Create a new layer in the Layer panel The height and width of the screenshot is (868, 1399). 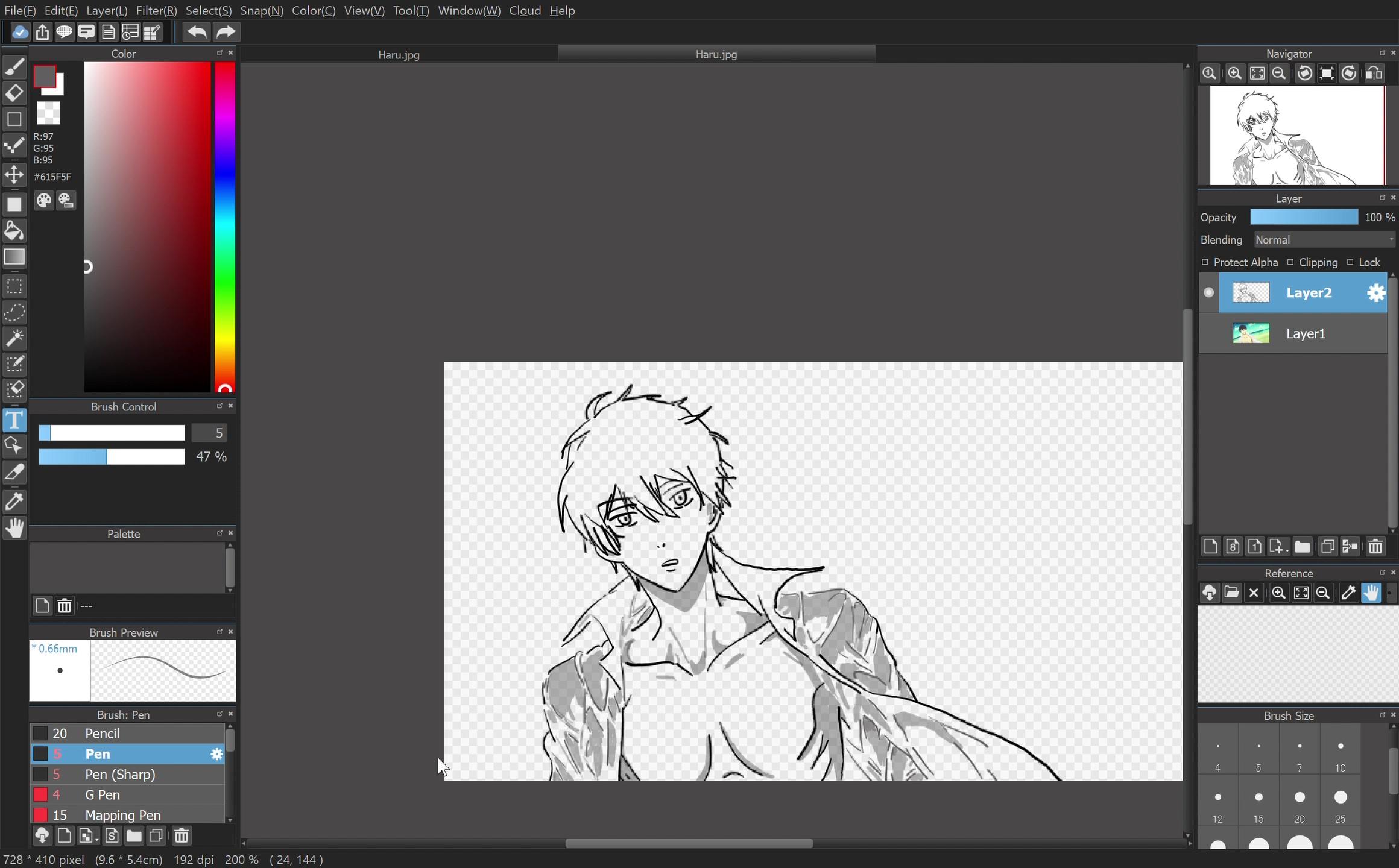point(1210,546)
